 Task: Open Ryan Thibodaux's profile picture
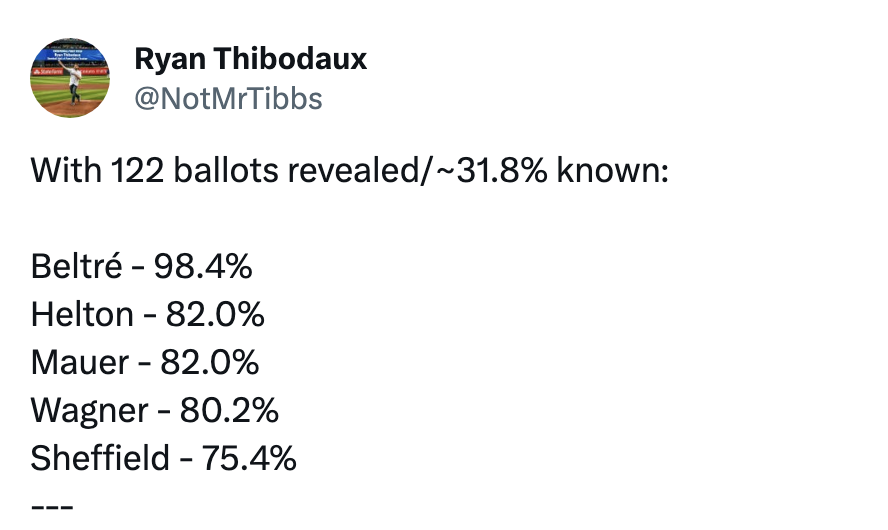coord(70,79)
